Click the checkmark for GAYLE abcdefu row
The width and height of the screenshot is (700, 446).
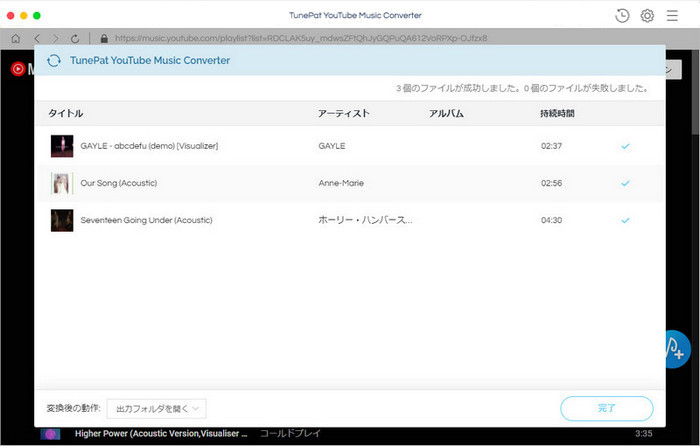pos(625,146)
